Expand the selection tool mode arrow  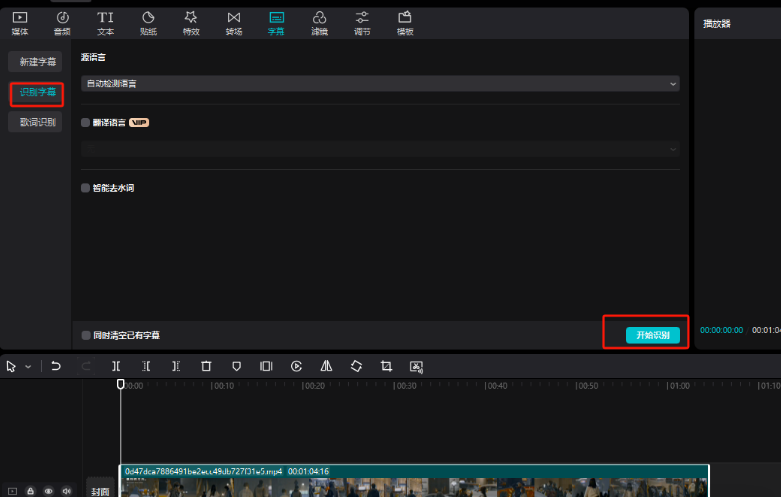coord(28,367)
